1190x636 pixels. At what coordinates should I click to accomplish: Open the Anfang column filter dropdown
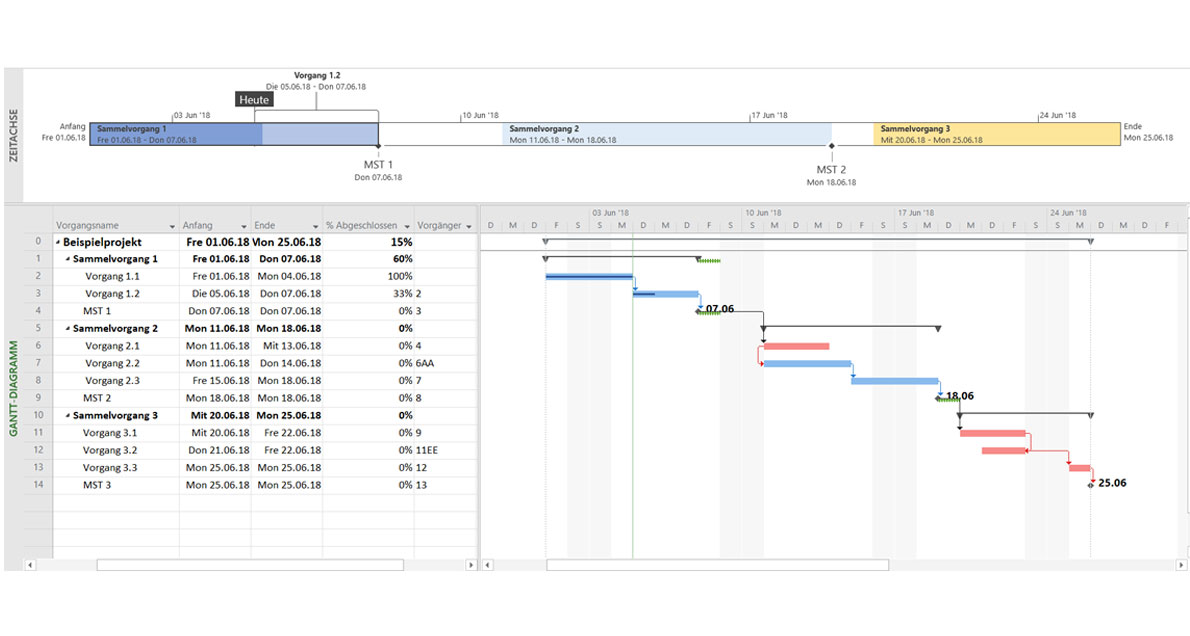242,225
